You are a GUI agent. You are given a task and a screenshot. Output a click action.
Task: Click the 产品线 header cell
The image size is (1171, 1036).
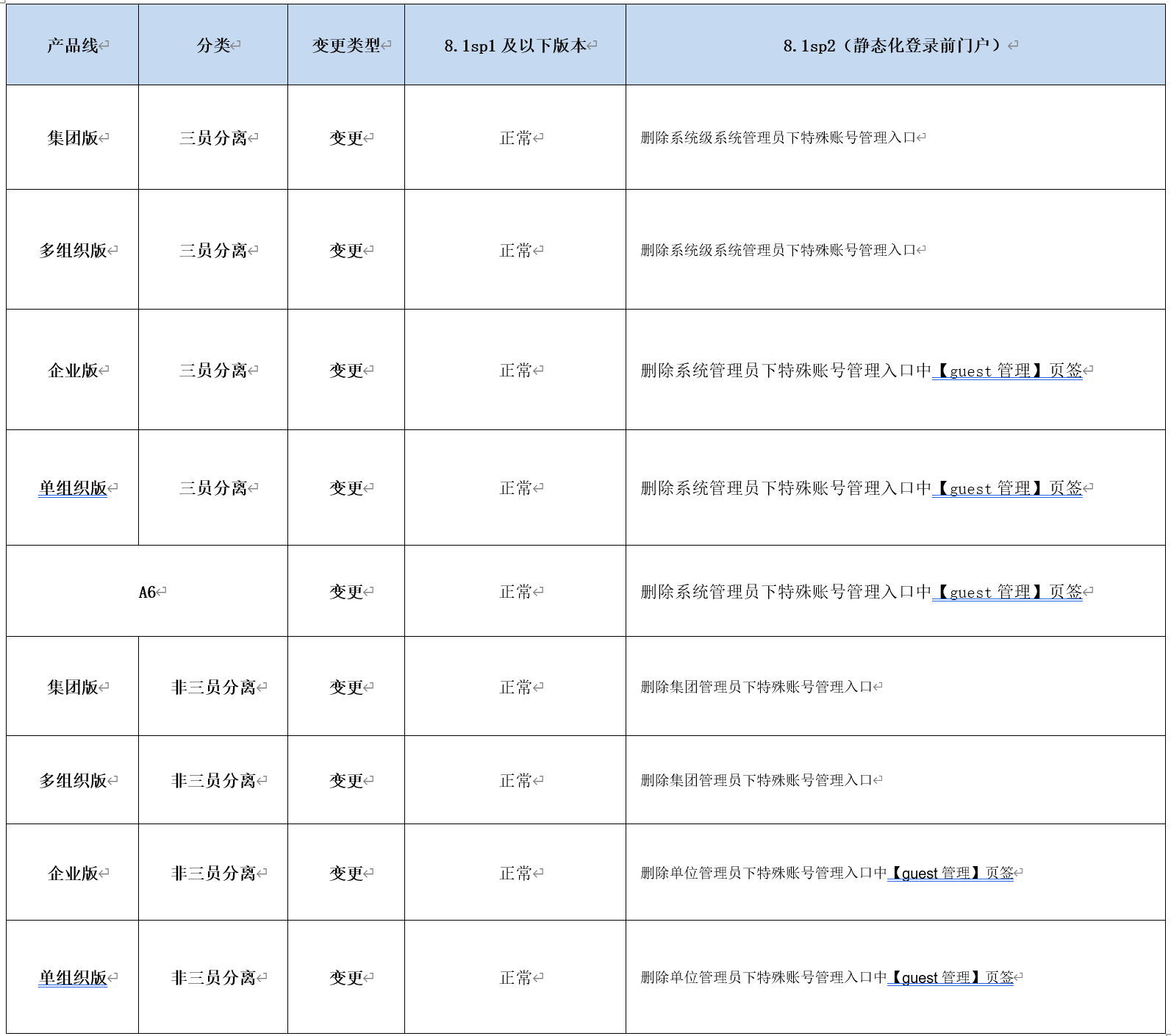pyautogui.click(x=72, y=46)
